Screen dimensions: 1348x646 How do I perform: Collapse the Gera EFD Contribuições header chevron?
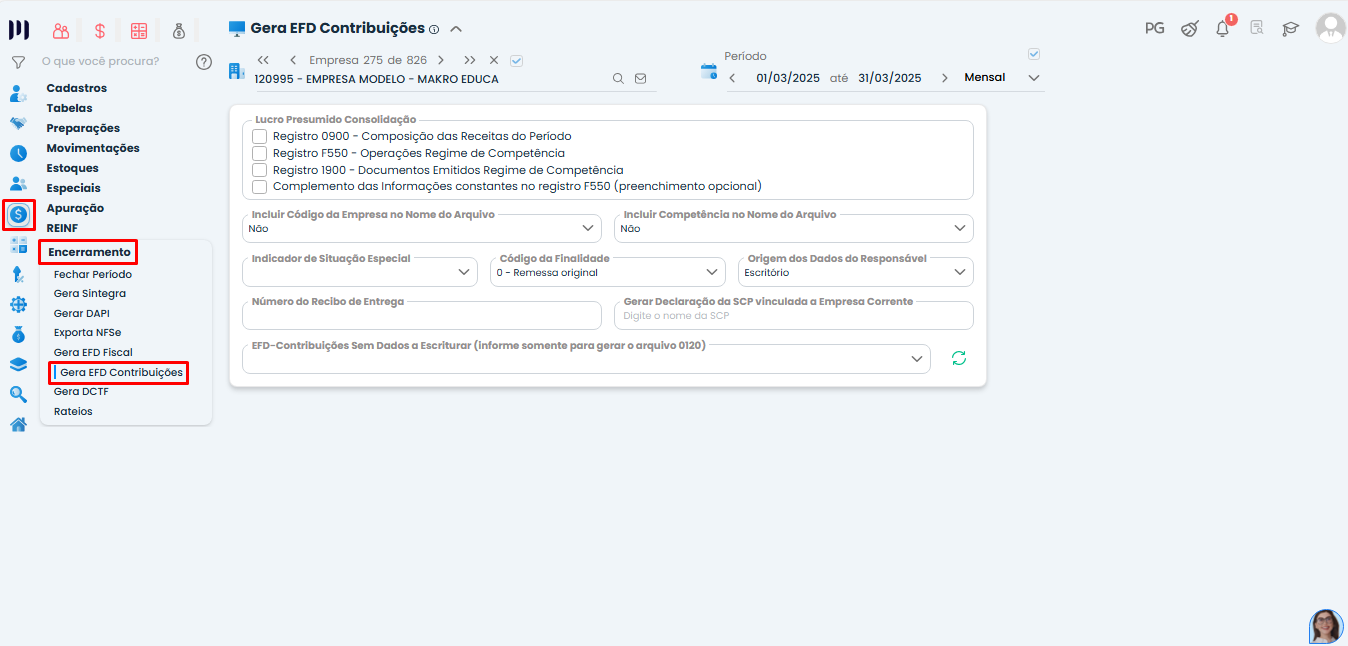[456, 29]
